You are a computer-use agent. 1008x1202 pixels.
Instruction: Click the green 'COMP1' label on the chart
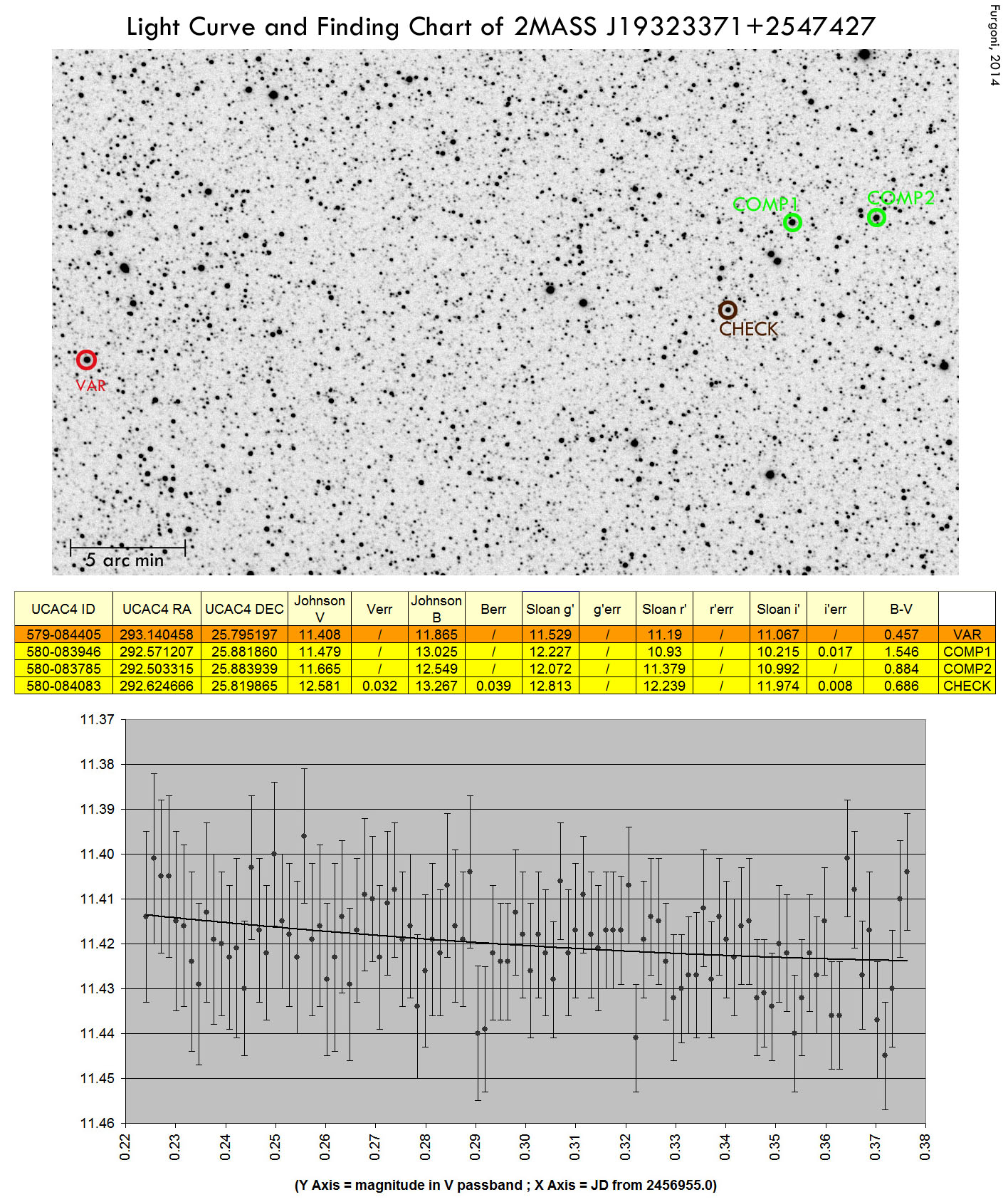765,204
